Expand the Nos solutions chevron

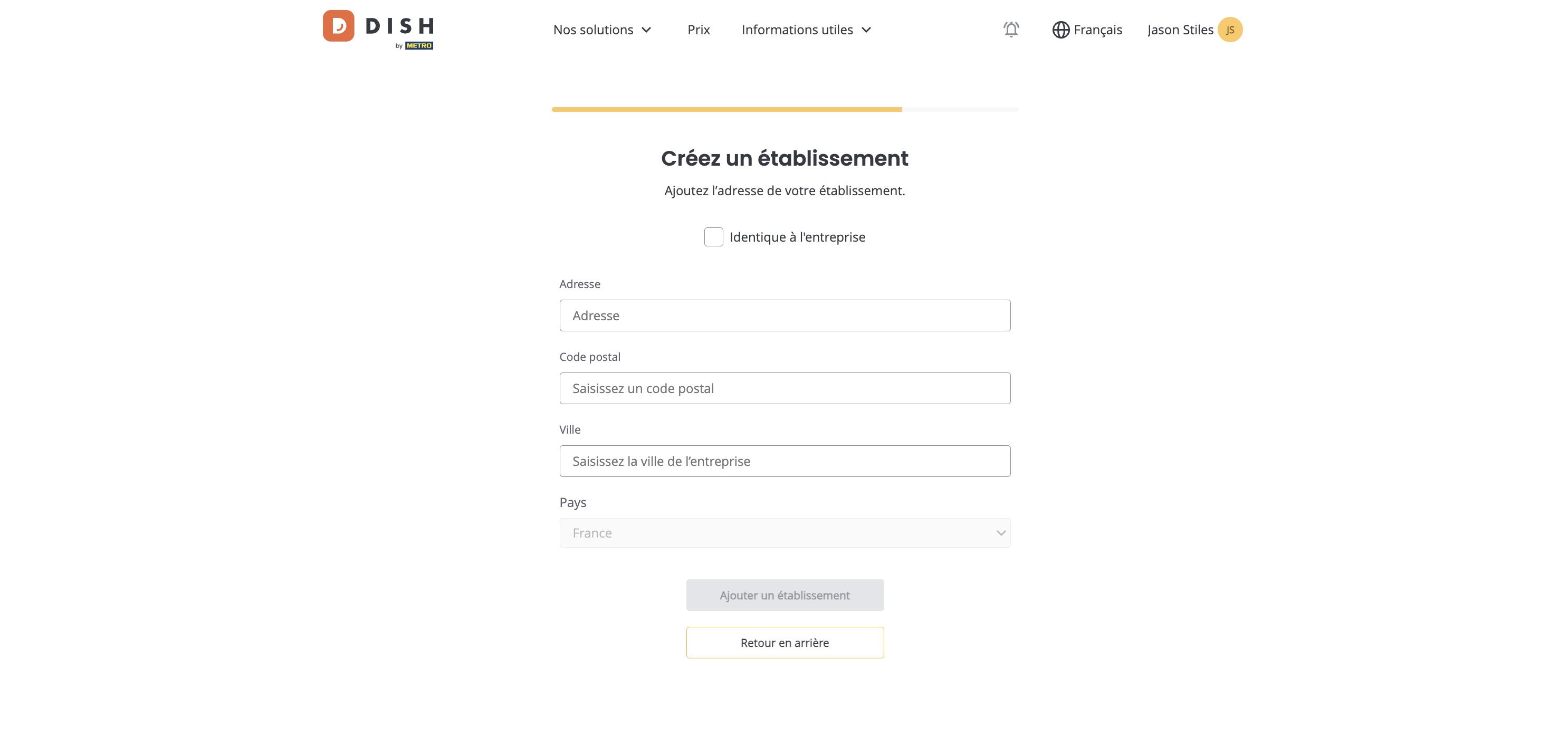pyautogui.click(x=646, y=30)
